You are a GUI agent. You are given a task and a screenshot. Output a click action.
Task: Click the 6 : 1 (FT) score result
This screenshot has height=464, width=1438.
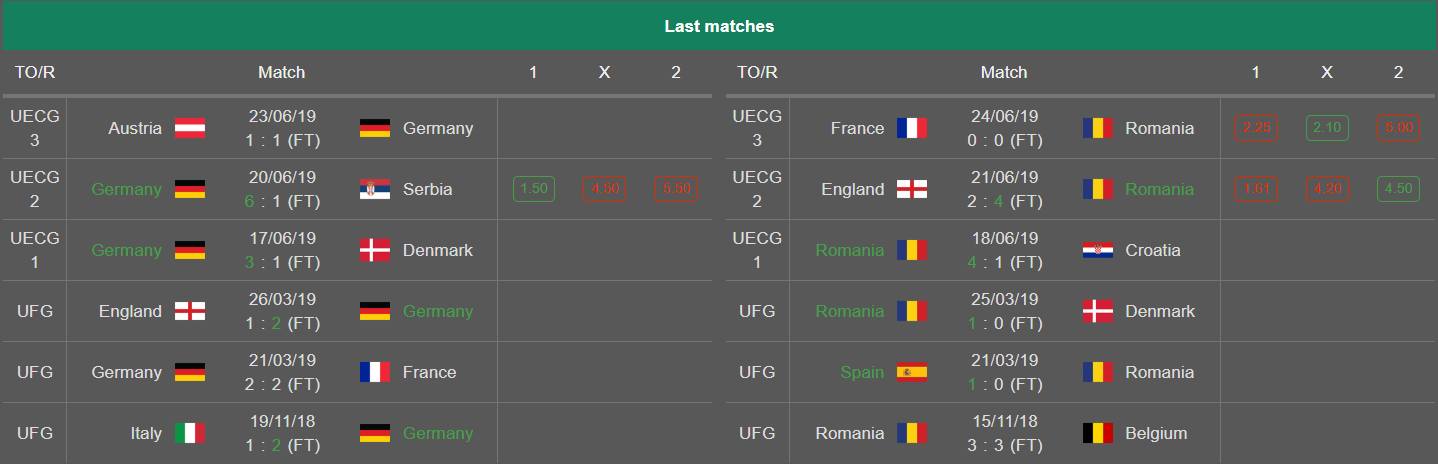[282, 201]
